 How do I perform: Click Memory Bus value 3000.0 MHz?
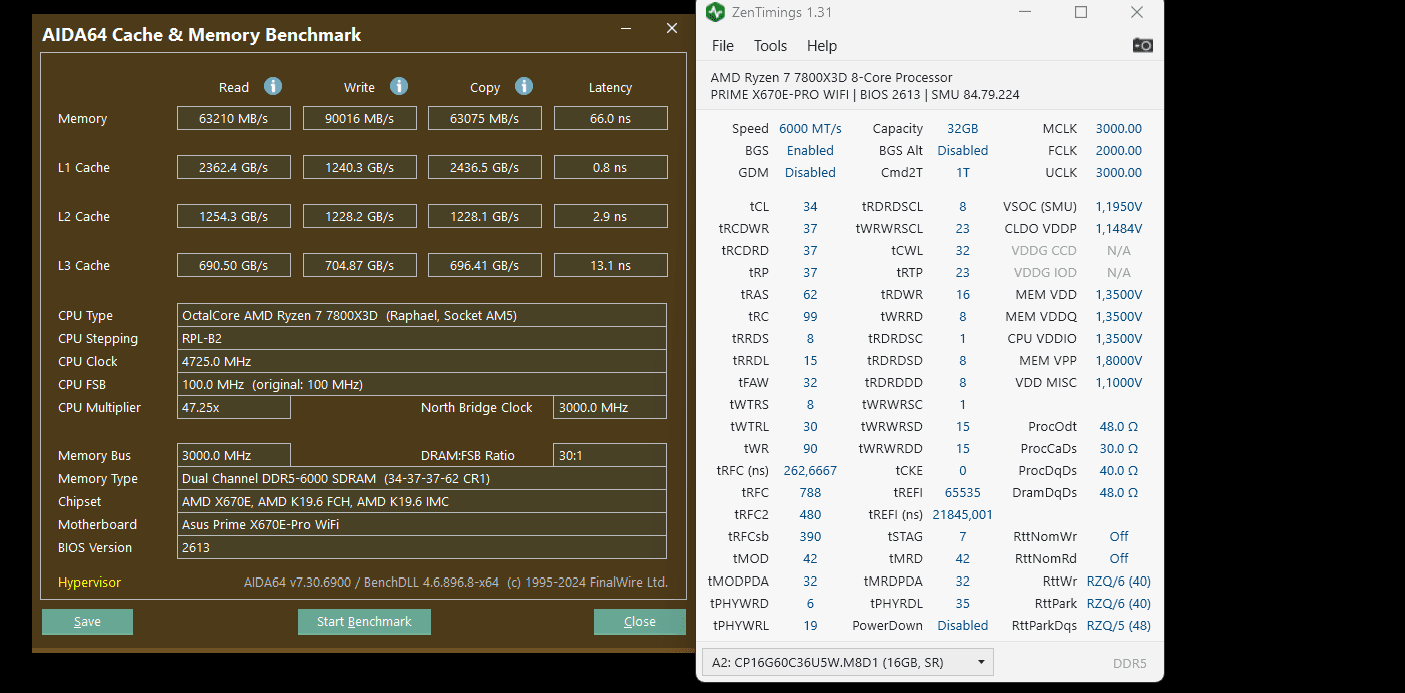coord(234,455)
